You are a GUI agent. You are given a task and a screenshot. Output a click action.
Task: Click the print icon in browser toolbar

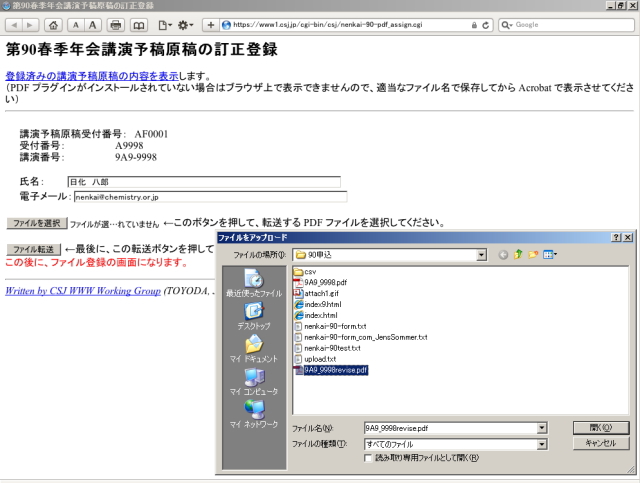[116, 24]
